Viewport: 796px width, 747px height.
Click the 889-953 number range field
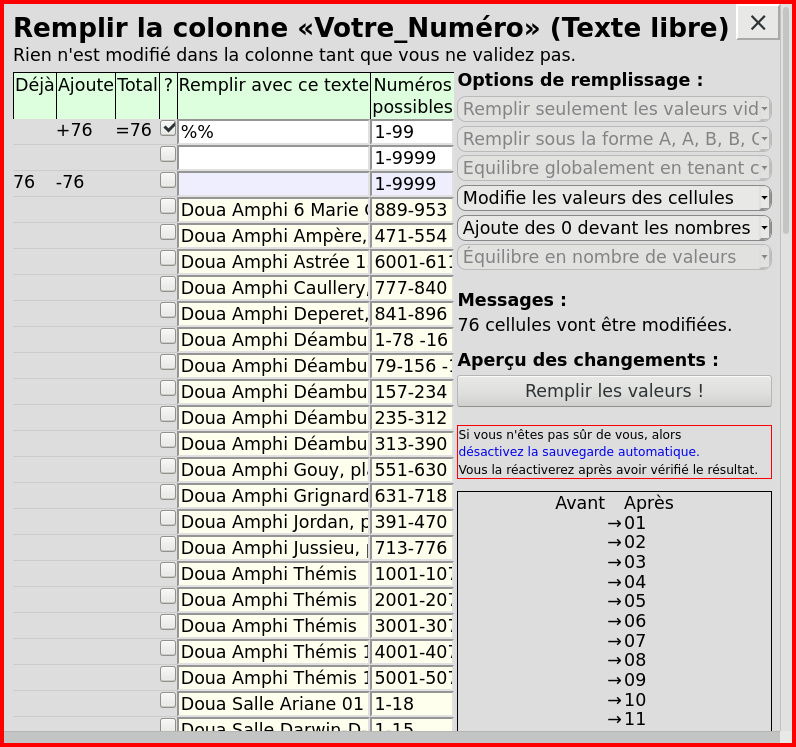click(x=412, y=210)
